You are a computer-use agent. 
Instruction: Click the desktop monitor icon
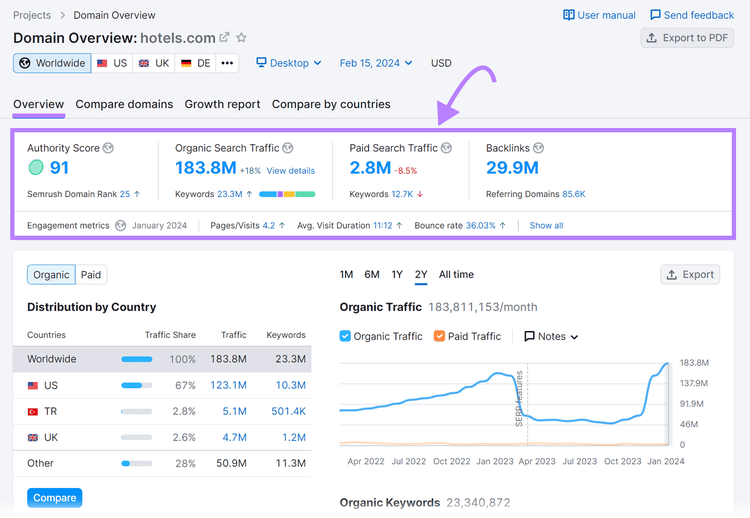(x=261, y=62)
